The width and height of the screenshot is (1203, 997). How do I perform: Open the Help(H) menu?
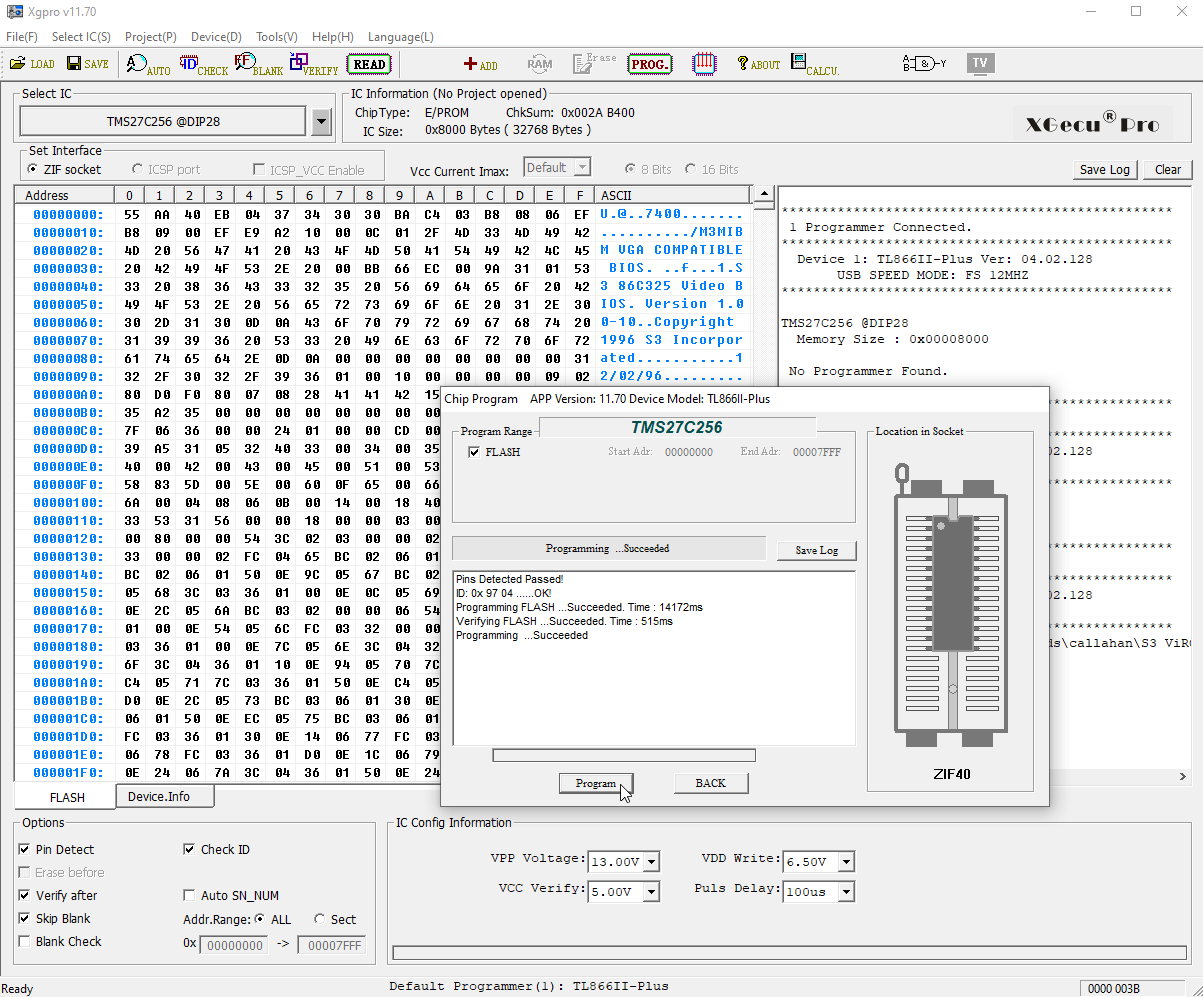333,37
